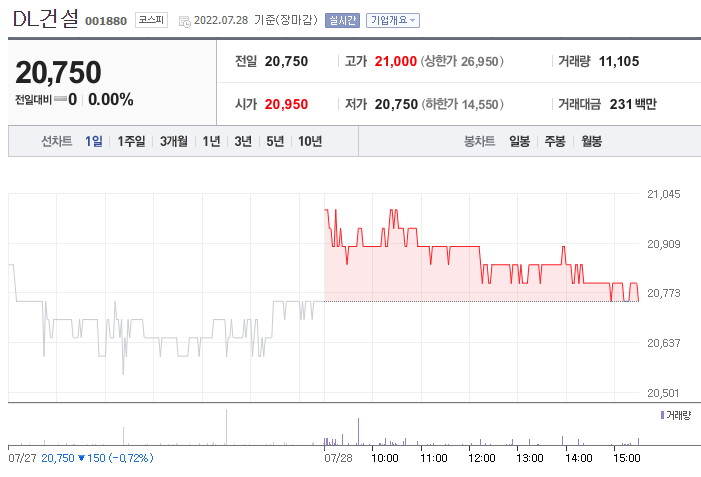The width and height of the screenshot is (701, 477).
Task: Click the 상한가 26,950 text
Action: (462, 61)
